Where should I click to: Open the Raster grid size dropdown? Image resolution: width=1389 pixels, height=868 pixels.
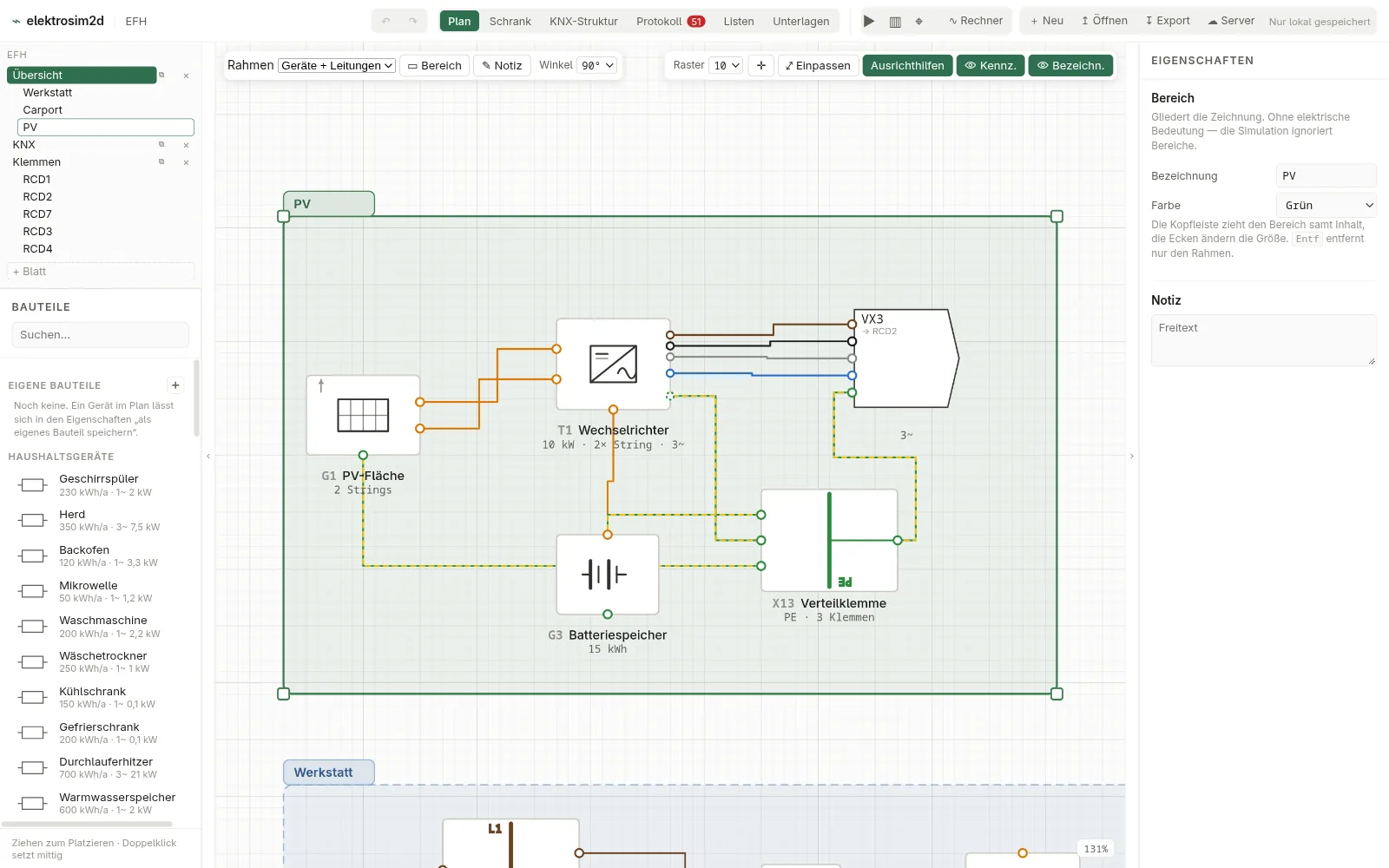pyautogui.click(x=726, y=65)
